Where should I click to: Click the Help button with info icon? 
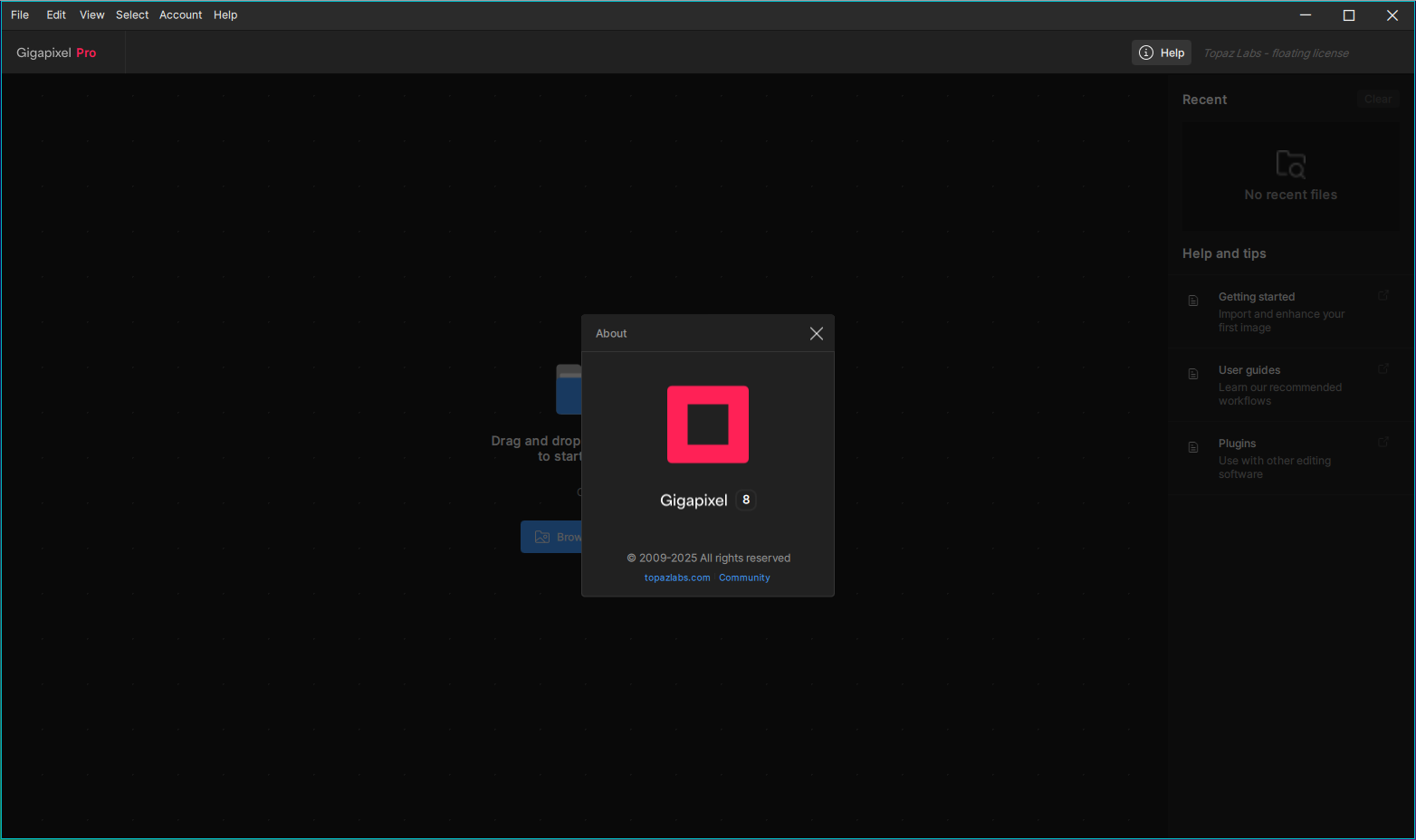pos(1162,52)
